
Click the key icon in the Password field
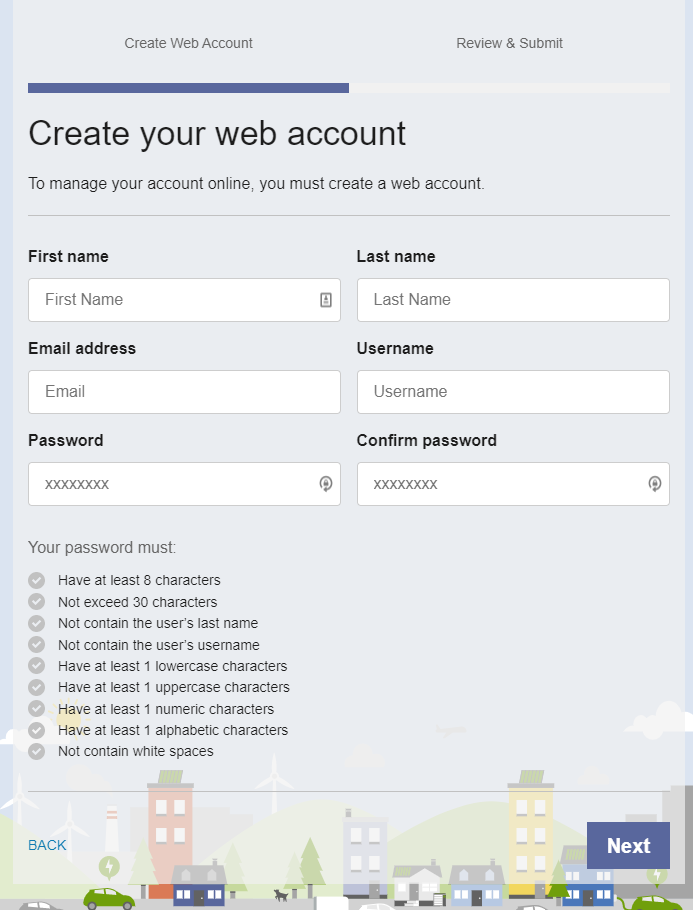coord(326,484)
